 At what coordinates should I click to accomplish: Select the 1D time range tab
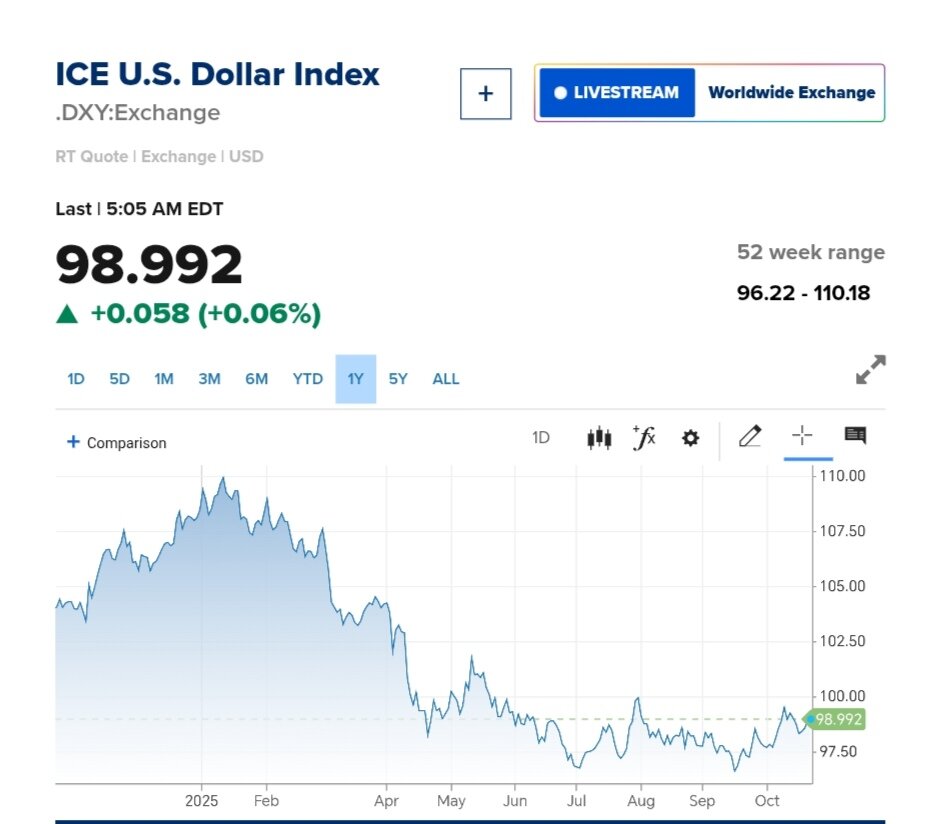(x=76, y=379)
